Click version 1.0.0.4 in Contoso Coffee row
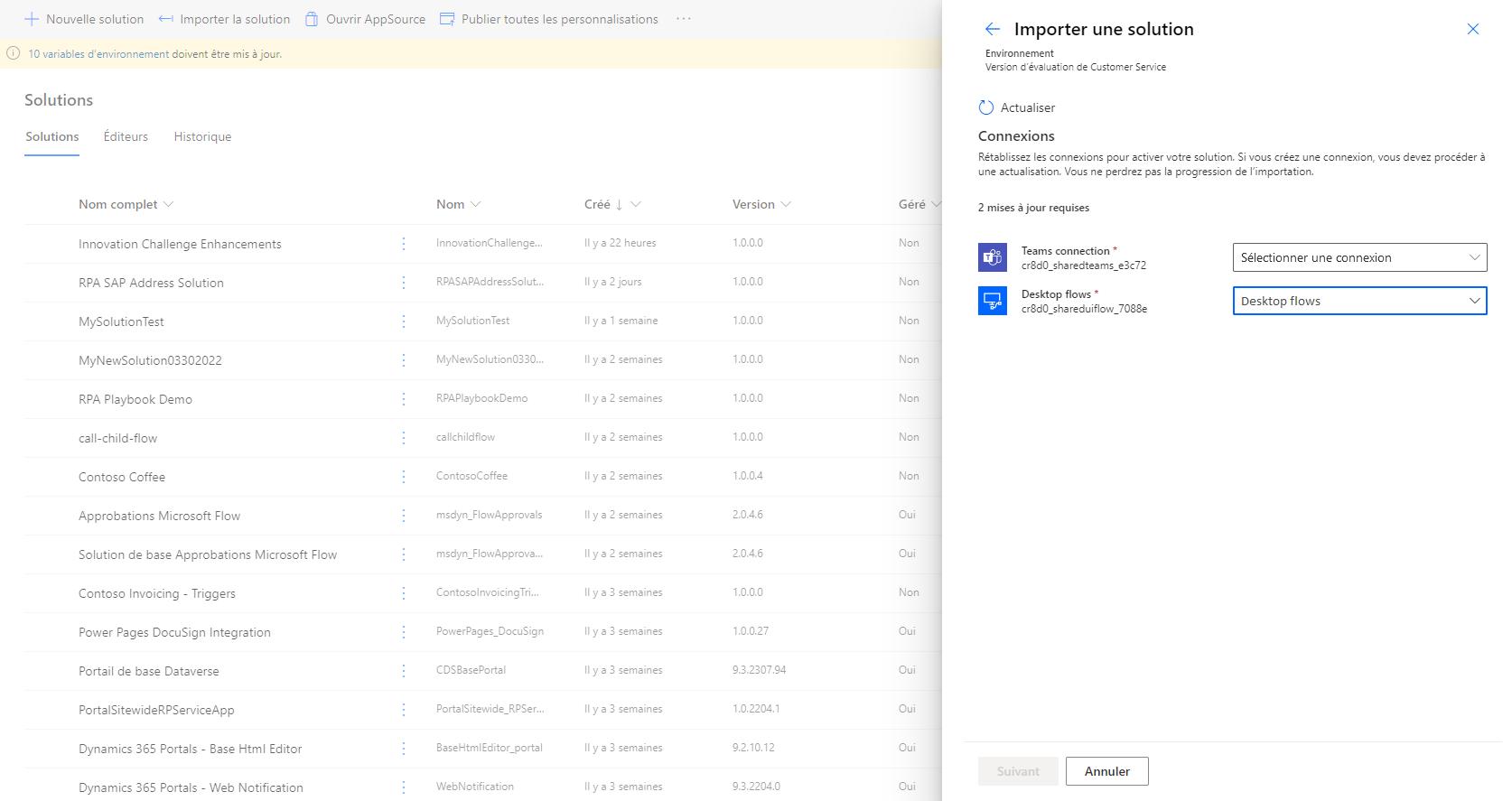 coord(748,476)
